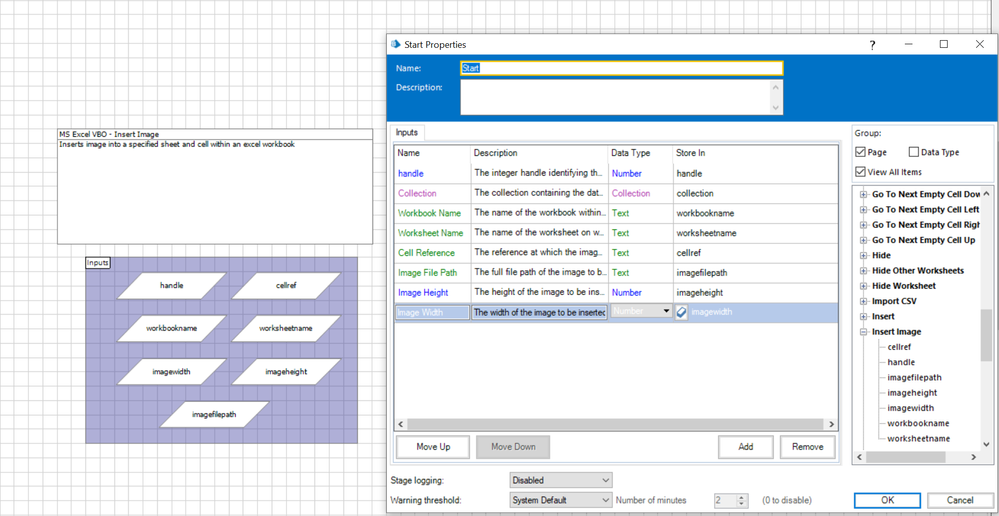Image resolution: width=999 pixels, height=516 pixels.
Task: Open the Stage logging dropdown
Action: coord(560,480)
